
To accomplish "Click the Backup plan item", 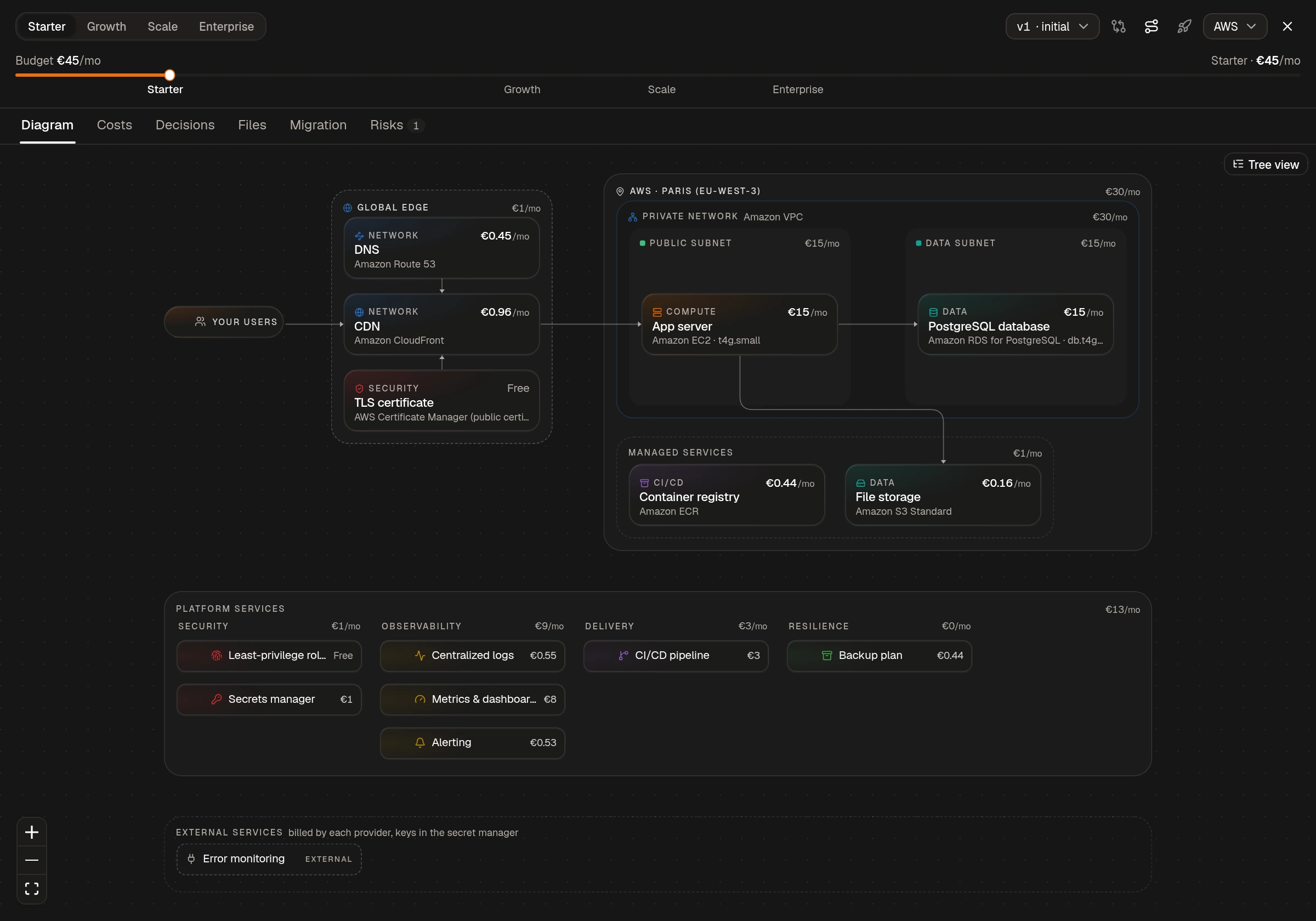I will click(x=879, y=656).
